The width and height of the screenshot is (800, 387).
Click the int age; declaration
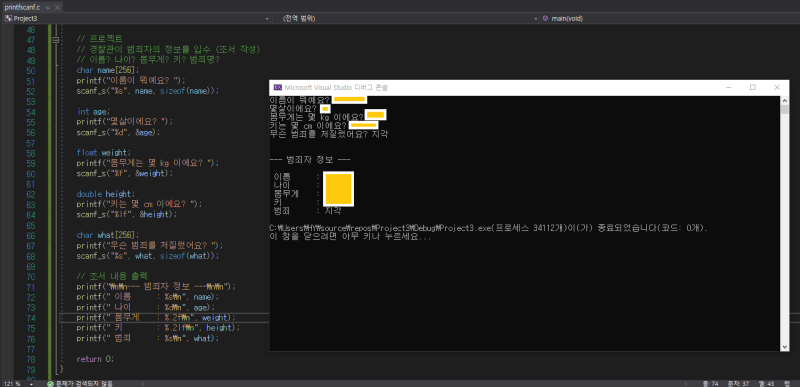[x=93, y=112]
